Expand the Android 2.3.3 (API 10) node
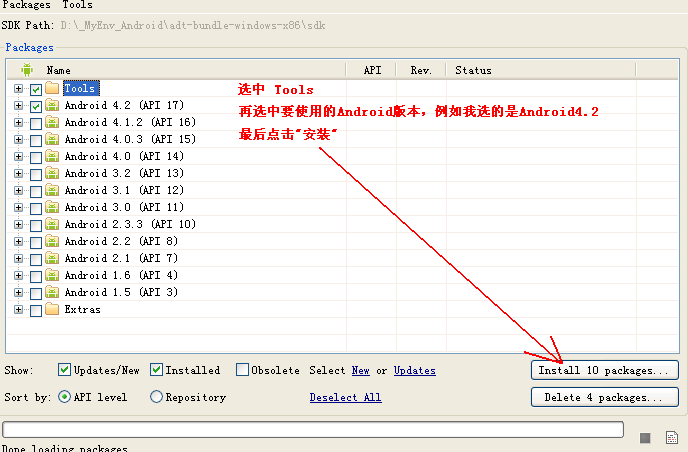The image size is (688, 452). click(x=18, y=225)
